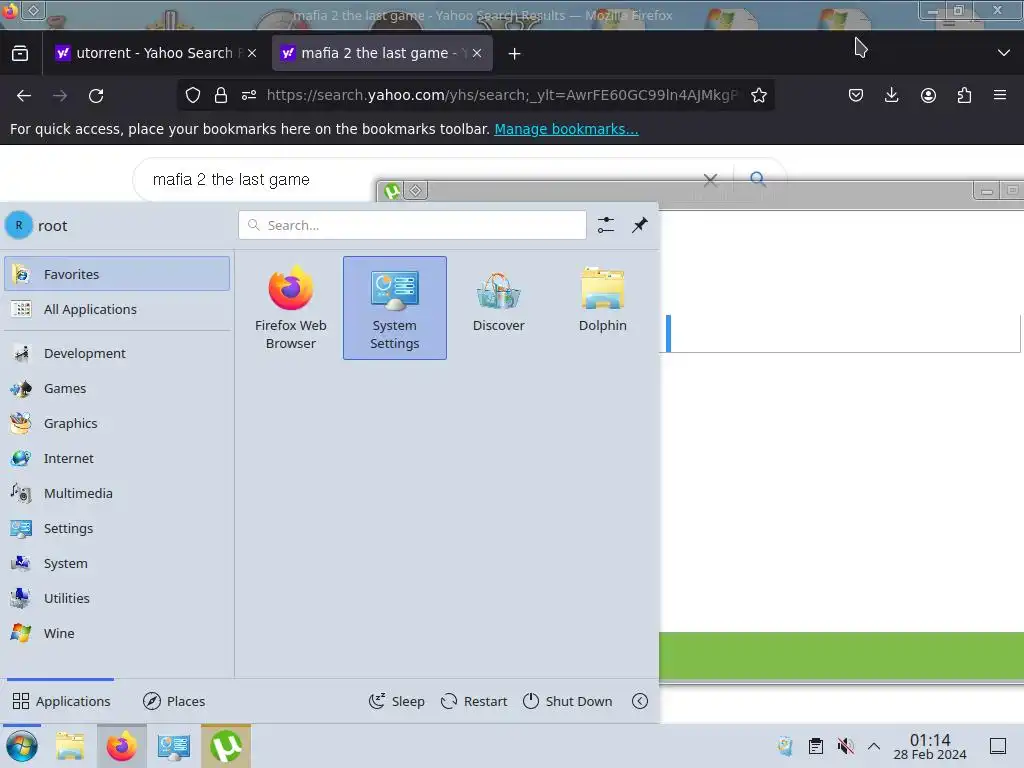Open Firefox account menu
This screenshot has width=1024, height=768.
pos(928,95)
